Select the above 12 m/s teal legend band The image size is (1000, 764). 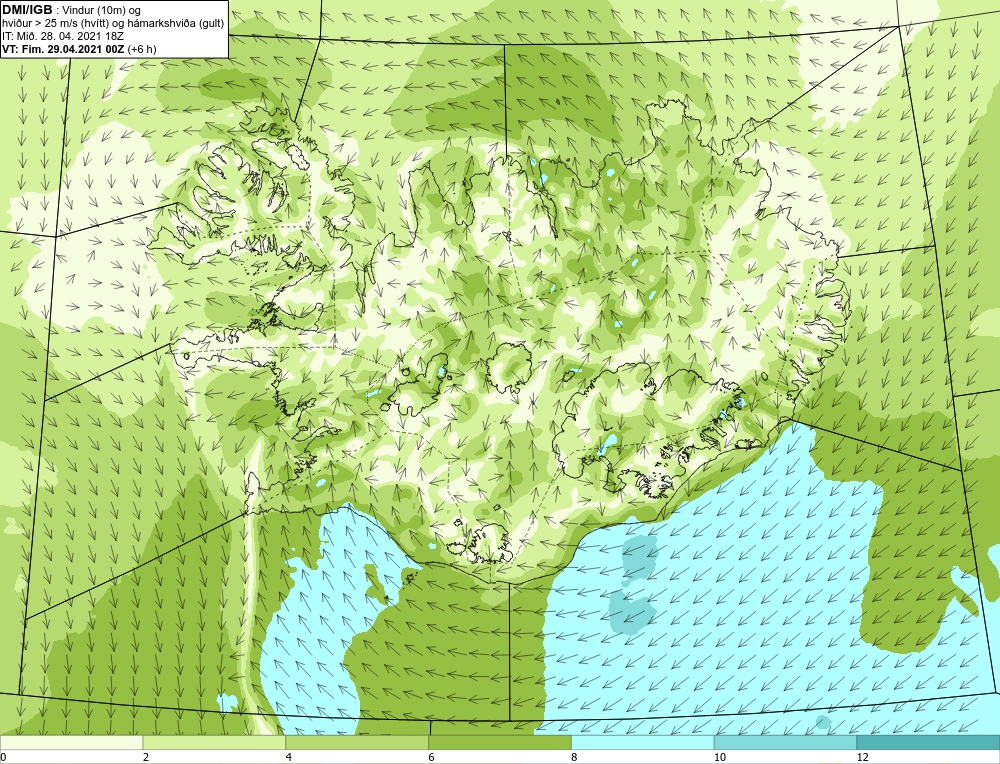929,743
